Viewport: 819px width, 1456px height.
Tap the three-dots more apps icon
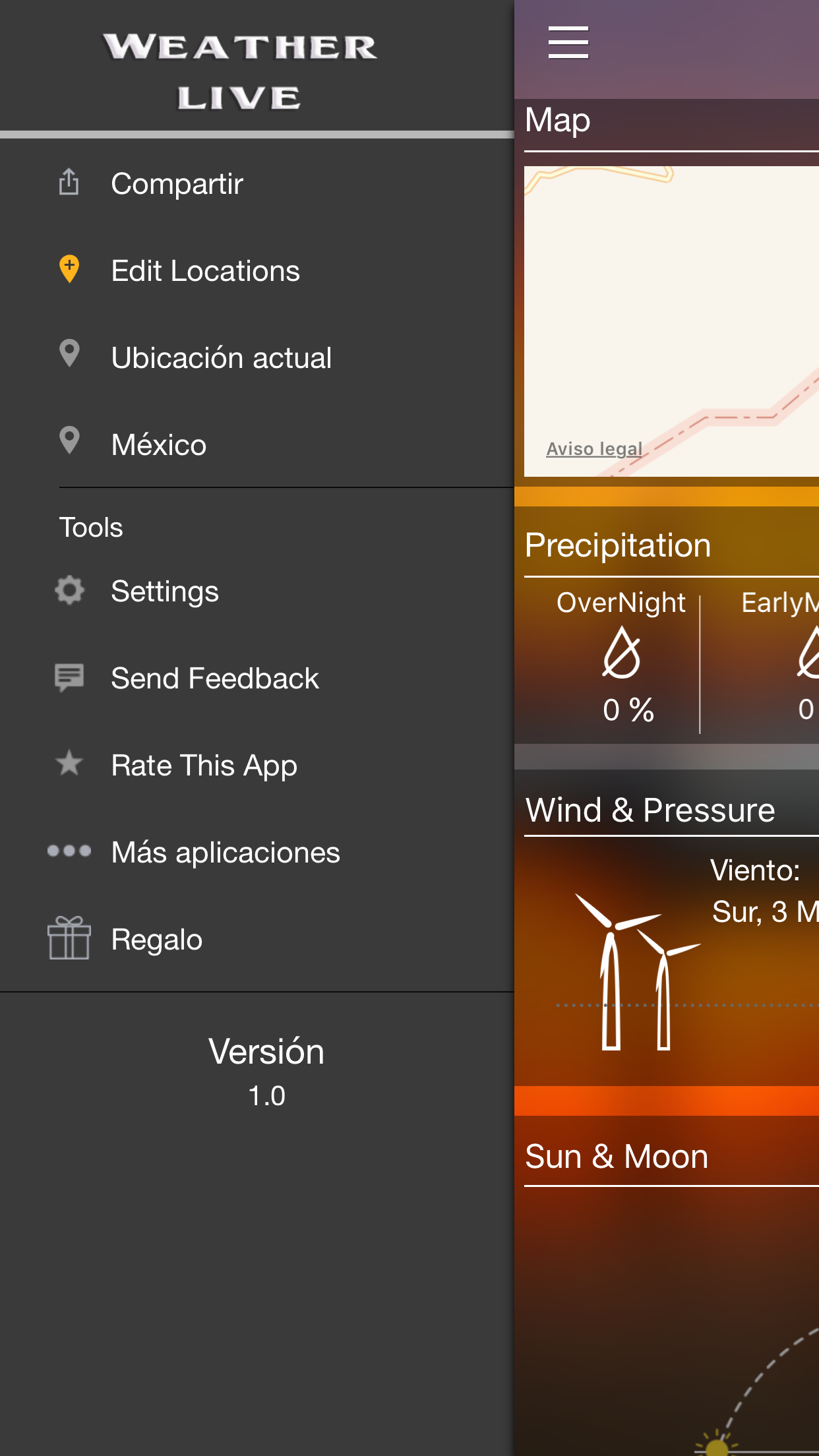pos(69,851)
